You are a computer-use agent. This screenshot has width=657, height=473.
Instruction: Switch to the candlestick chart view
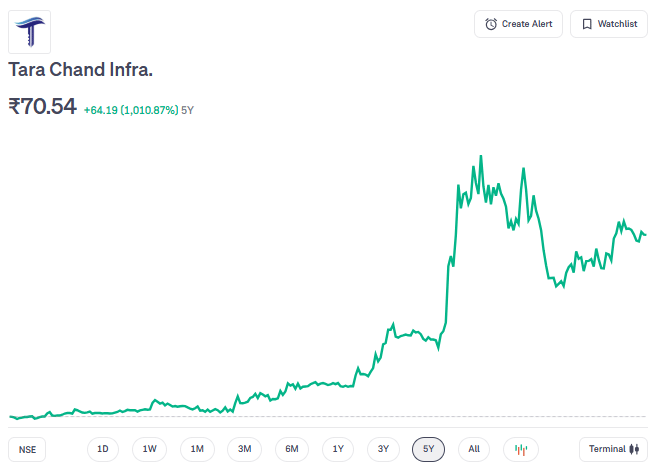(520, 449)
